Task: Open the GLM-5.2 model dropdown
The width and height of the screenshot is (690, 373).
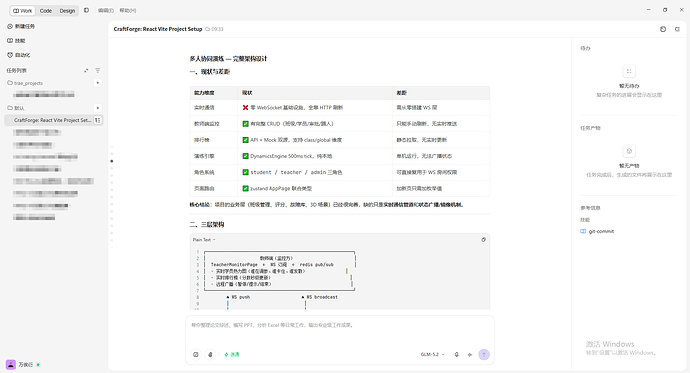Action: coord(432,355)
